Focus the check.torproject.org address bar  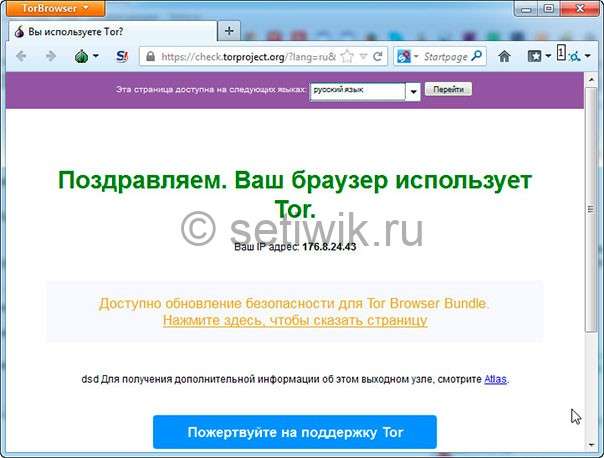pyautogui.click(x=247, y=57)
